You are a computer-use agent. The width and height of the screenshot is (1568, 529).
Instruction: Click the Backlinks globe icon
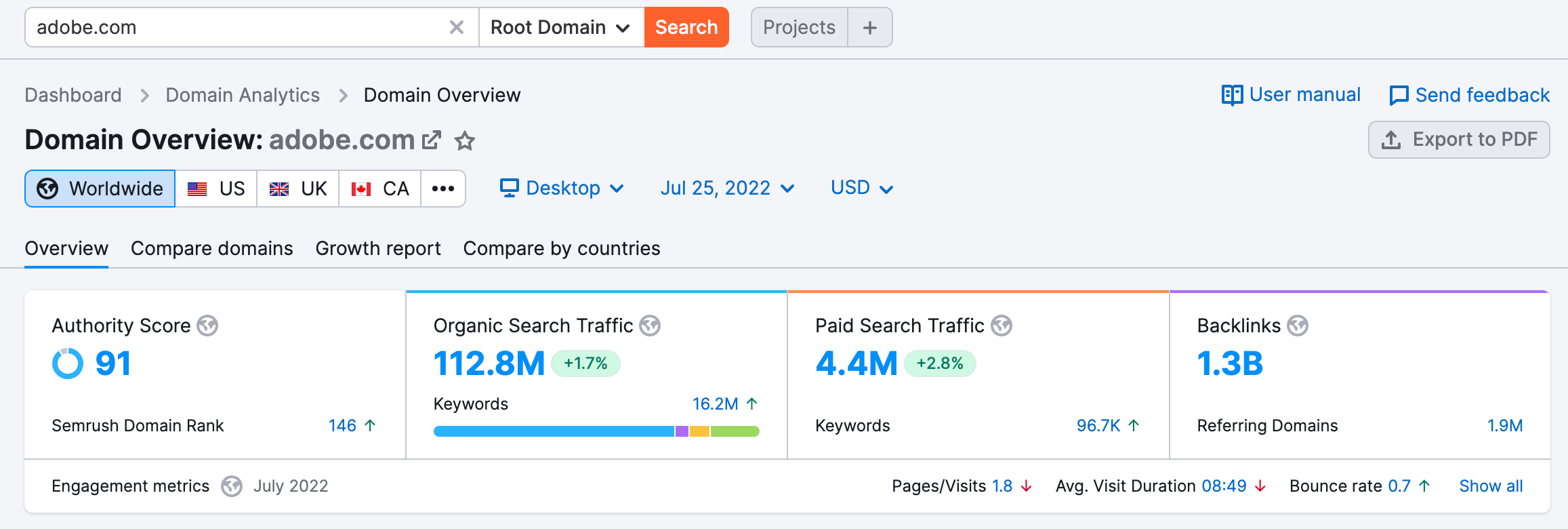pos(1298,326)
